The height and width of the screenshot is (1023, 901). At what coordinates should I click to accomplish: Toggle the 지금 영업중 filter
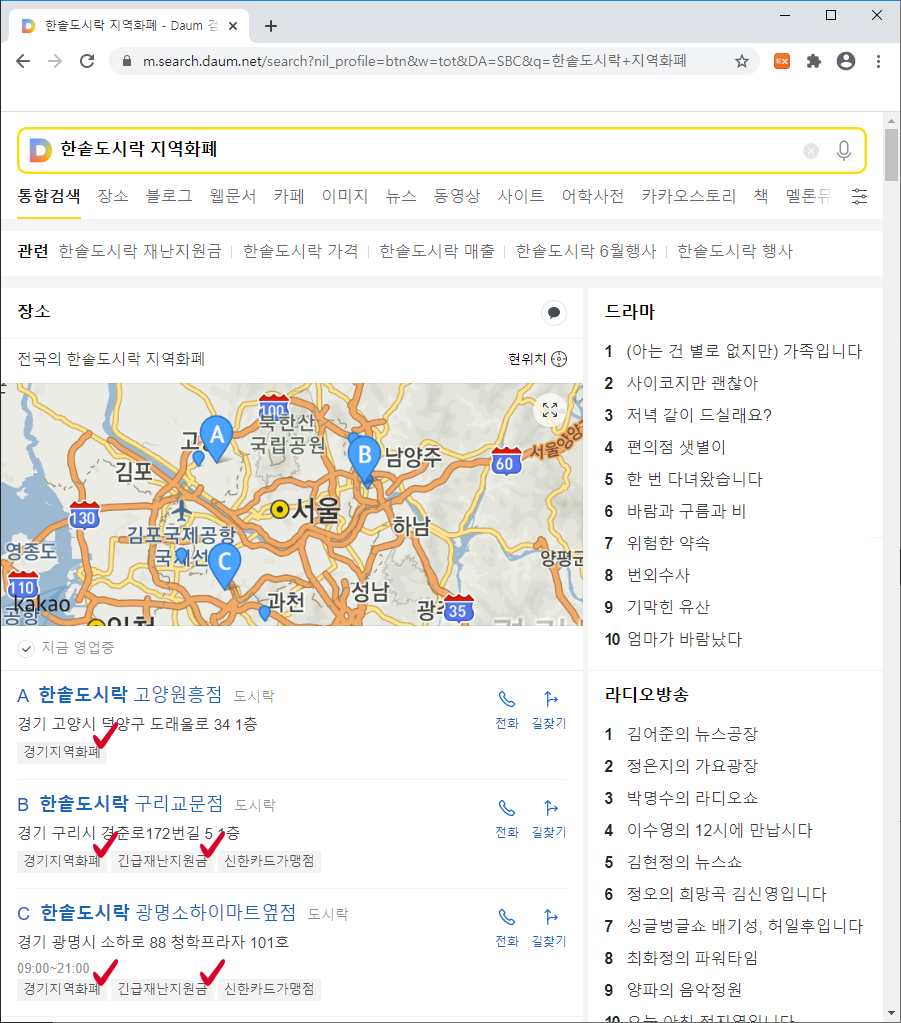[x=66, y=648]
